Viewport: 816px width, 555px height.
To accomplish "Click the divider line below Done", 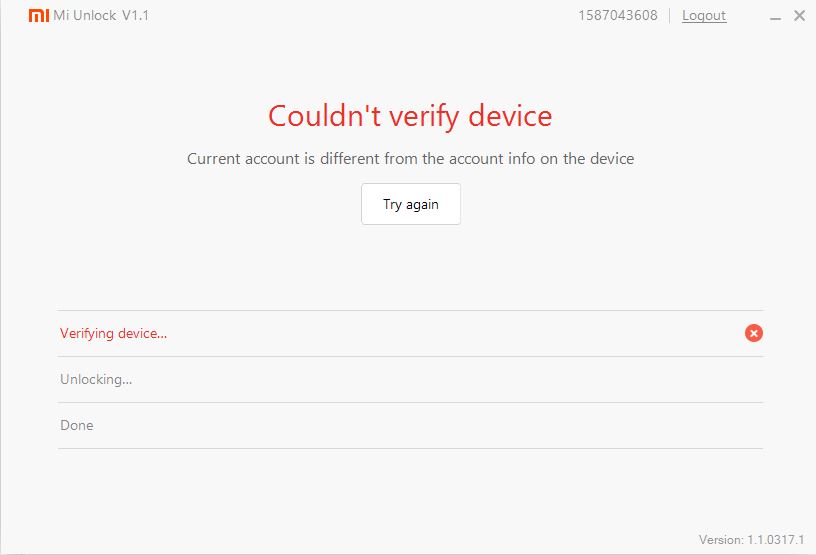I will [410, 448].
